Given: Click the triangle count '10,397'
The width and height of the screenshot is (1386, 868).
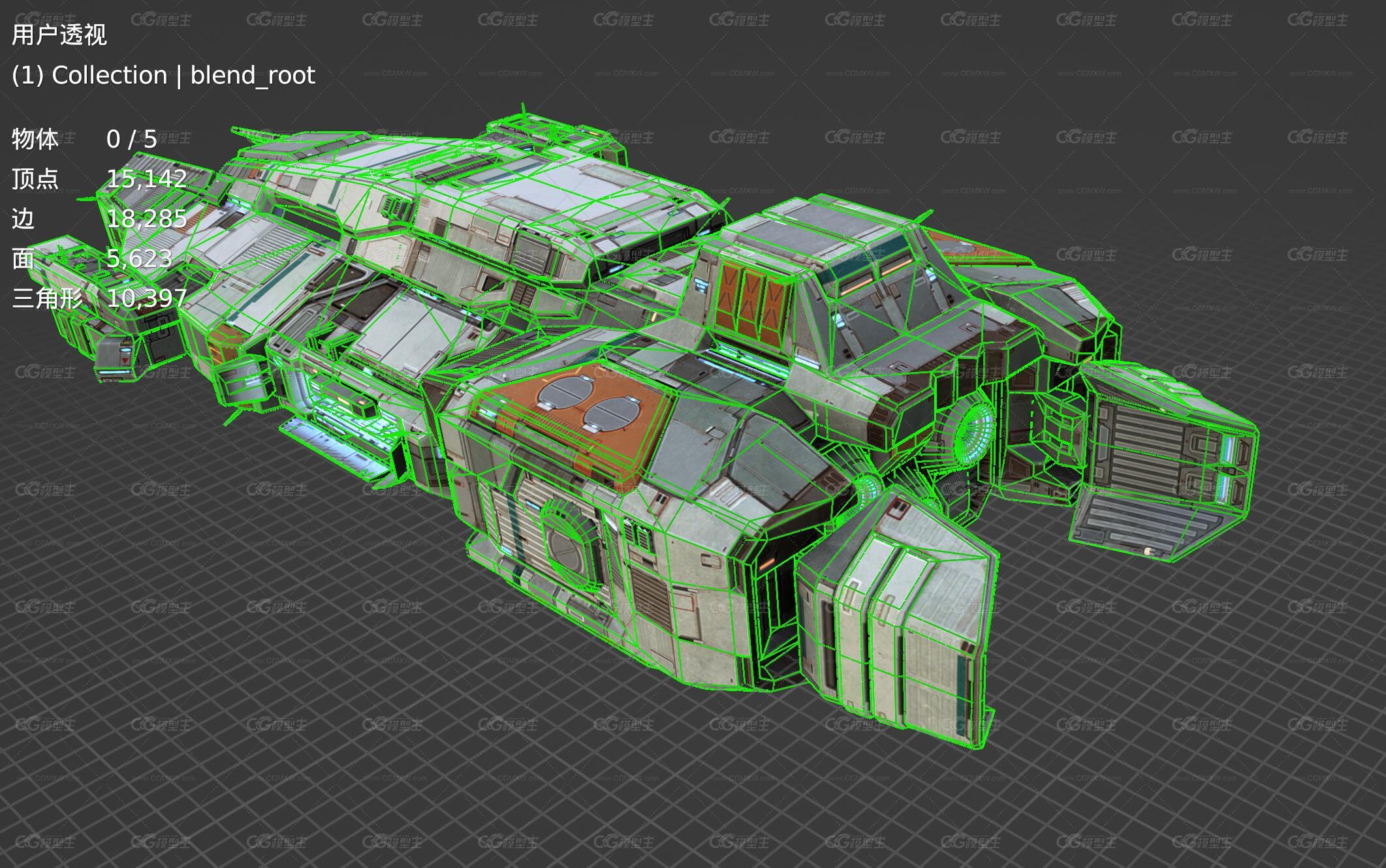Looking at the screenshot, I should [147, 298].
